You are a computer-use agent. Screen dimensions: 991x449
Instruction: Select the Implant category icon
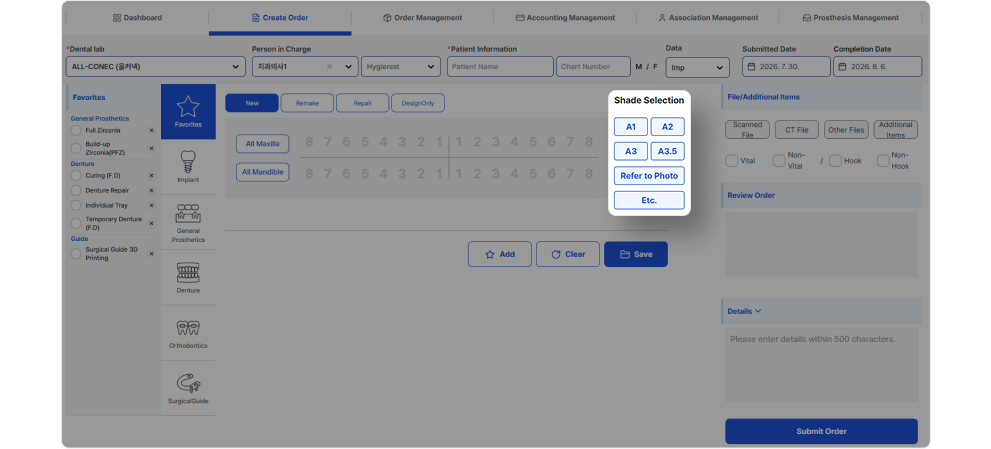188,161
